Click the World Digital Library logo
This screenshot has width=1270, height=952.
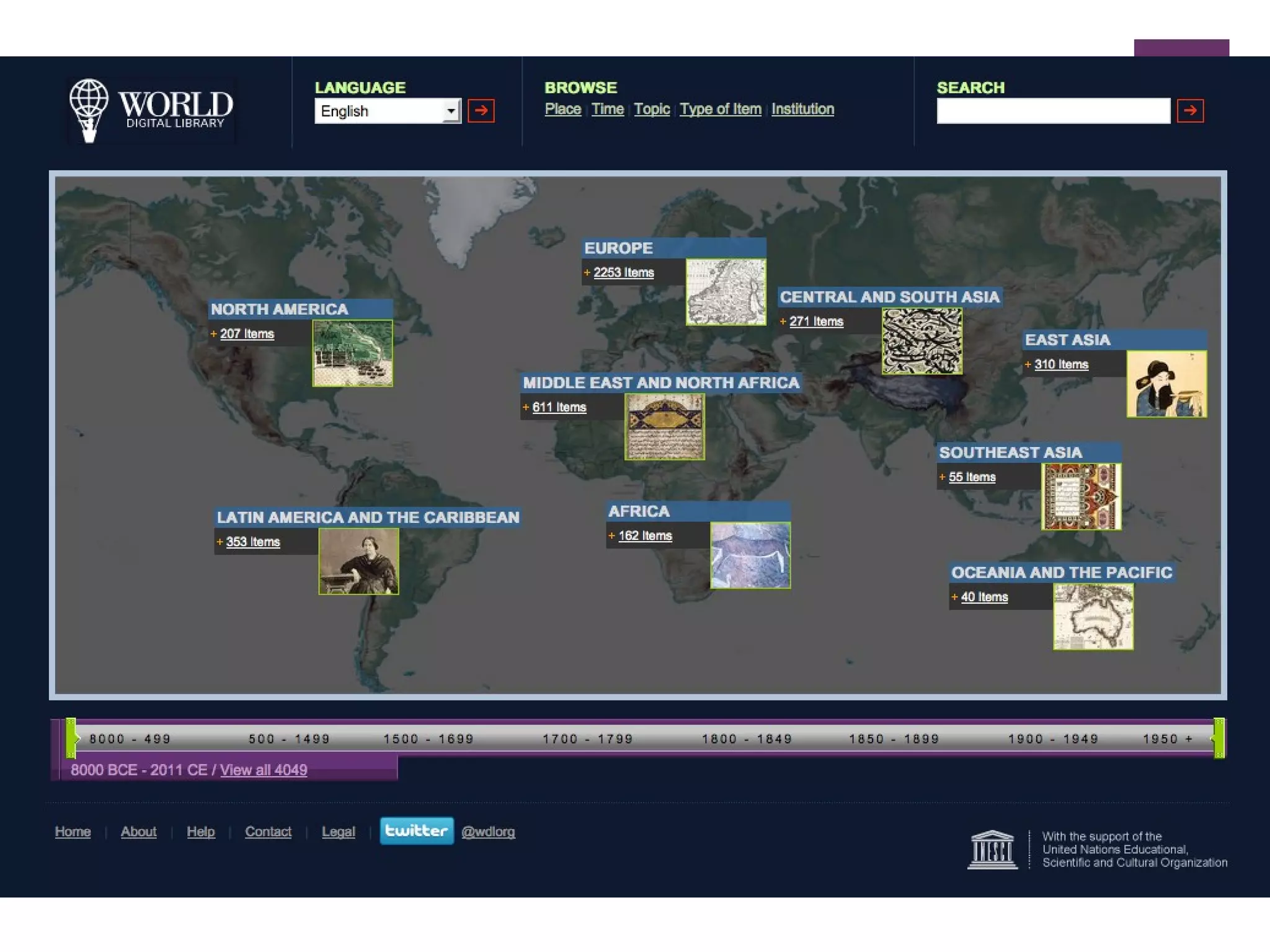pos(151,110)
